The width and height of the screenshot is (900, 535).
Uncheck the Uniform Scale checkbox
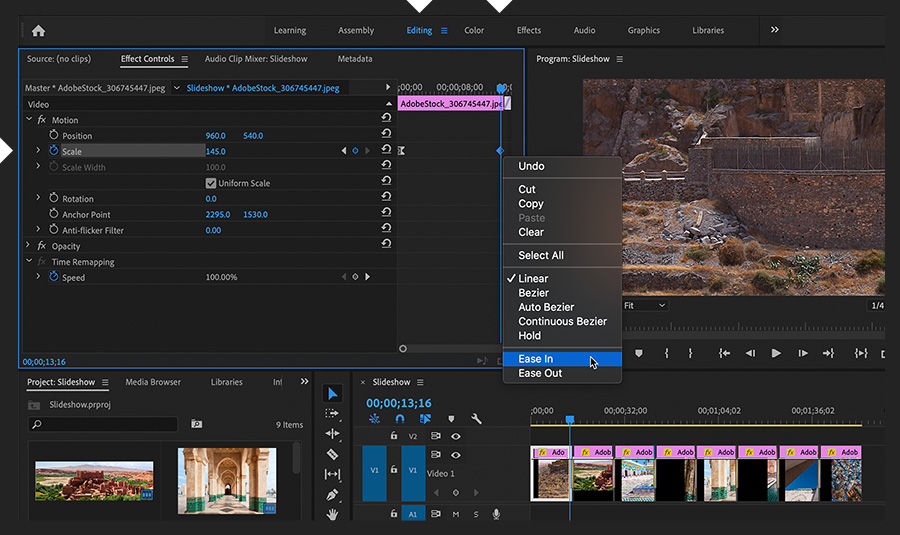coord(211,183)
